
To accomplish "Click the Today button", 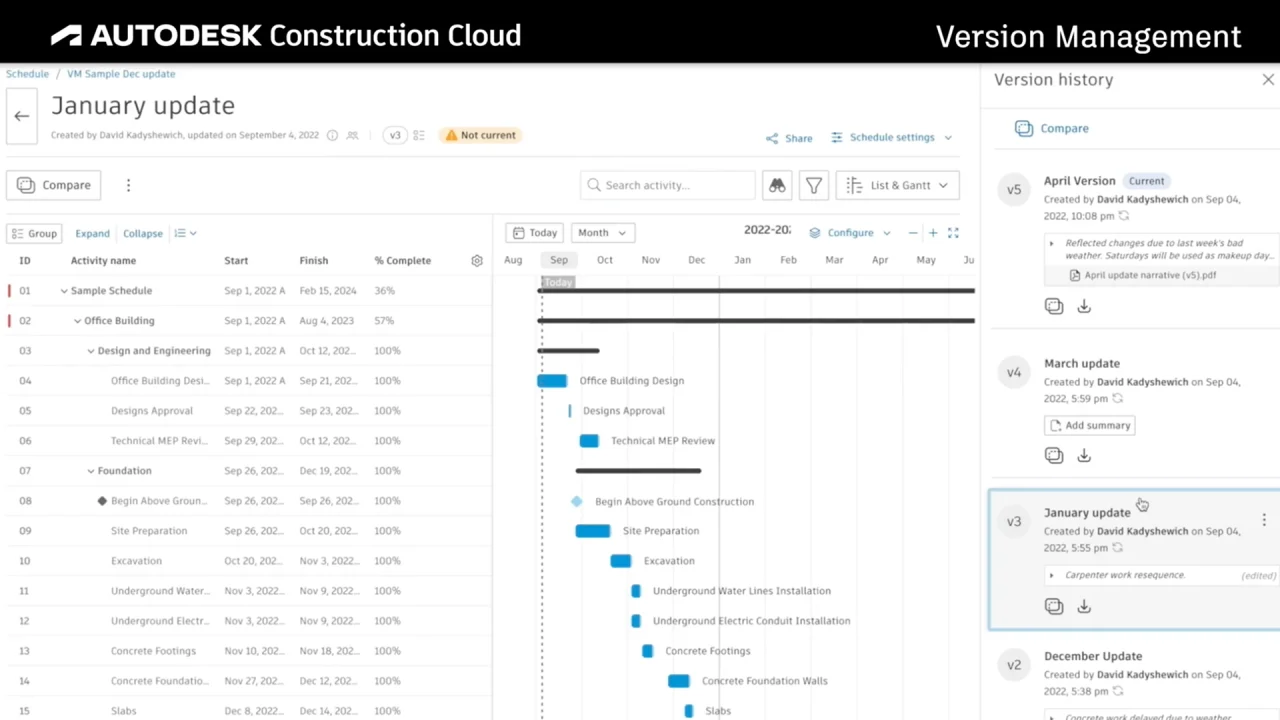I will (535, 233).
